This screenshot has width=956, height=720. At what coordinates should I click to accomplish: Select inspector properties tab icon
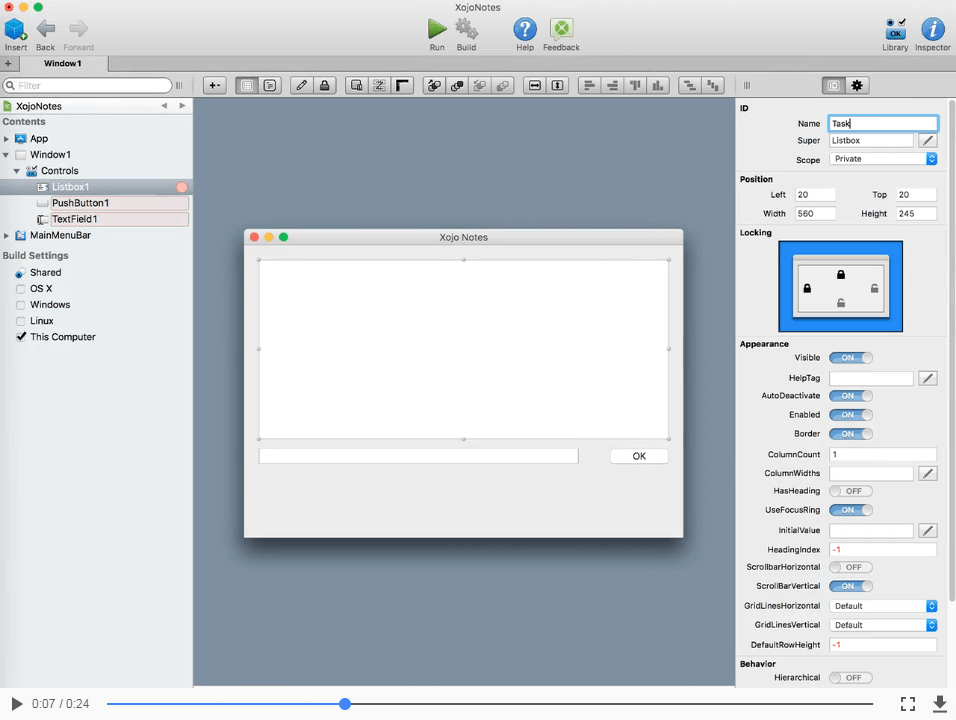point(834,85)
